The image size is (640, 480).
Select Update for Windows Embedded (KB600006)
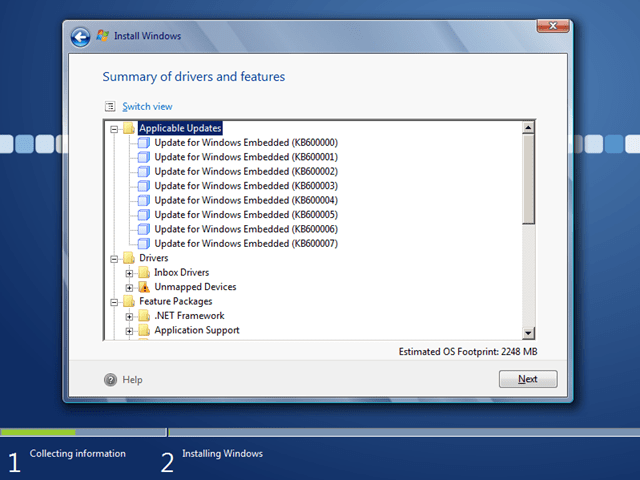tap(246, 229)
